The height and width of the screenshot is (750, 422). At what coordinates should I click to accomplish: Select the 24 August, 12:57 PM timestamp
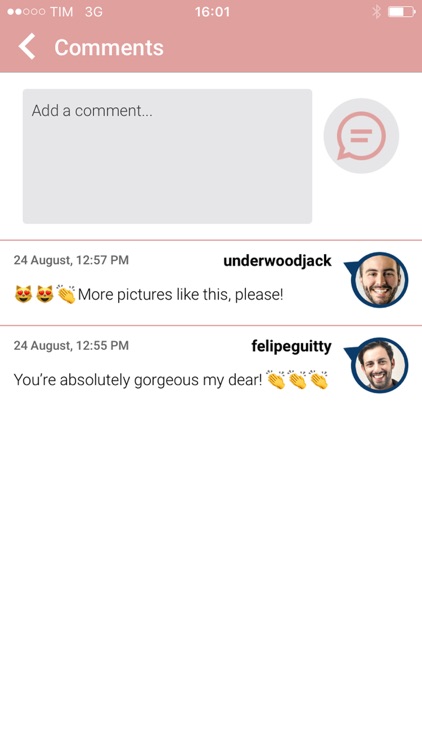71,260
